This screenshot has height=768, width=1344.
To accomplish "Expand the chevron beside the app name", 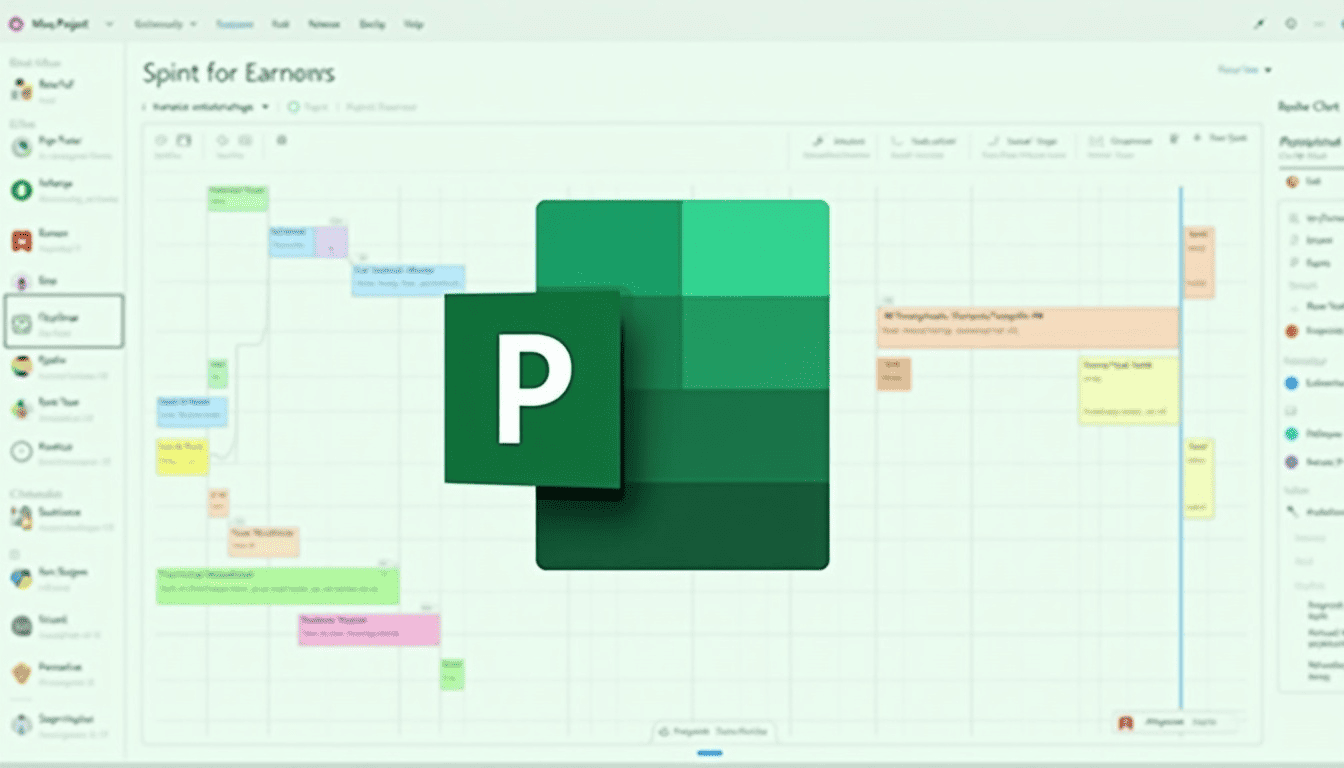I will pos(109,24).
